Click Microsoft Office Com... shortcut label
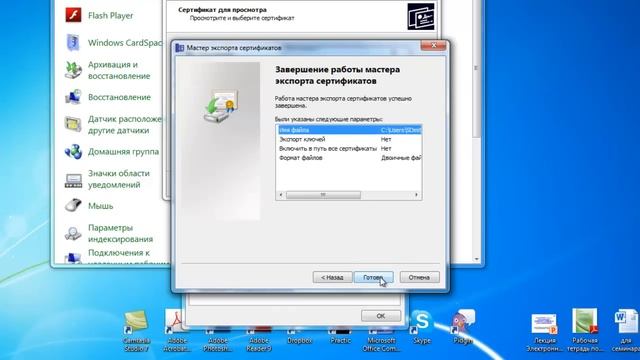This screenshot has width=640, height=360. pyautogui.click(x=381, y=344)
